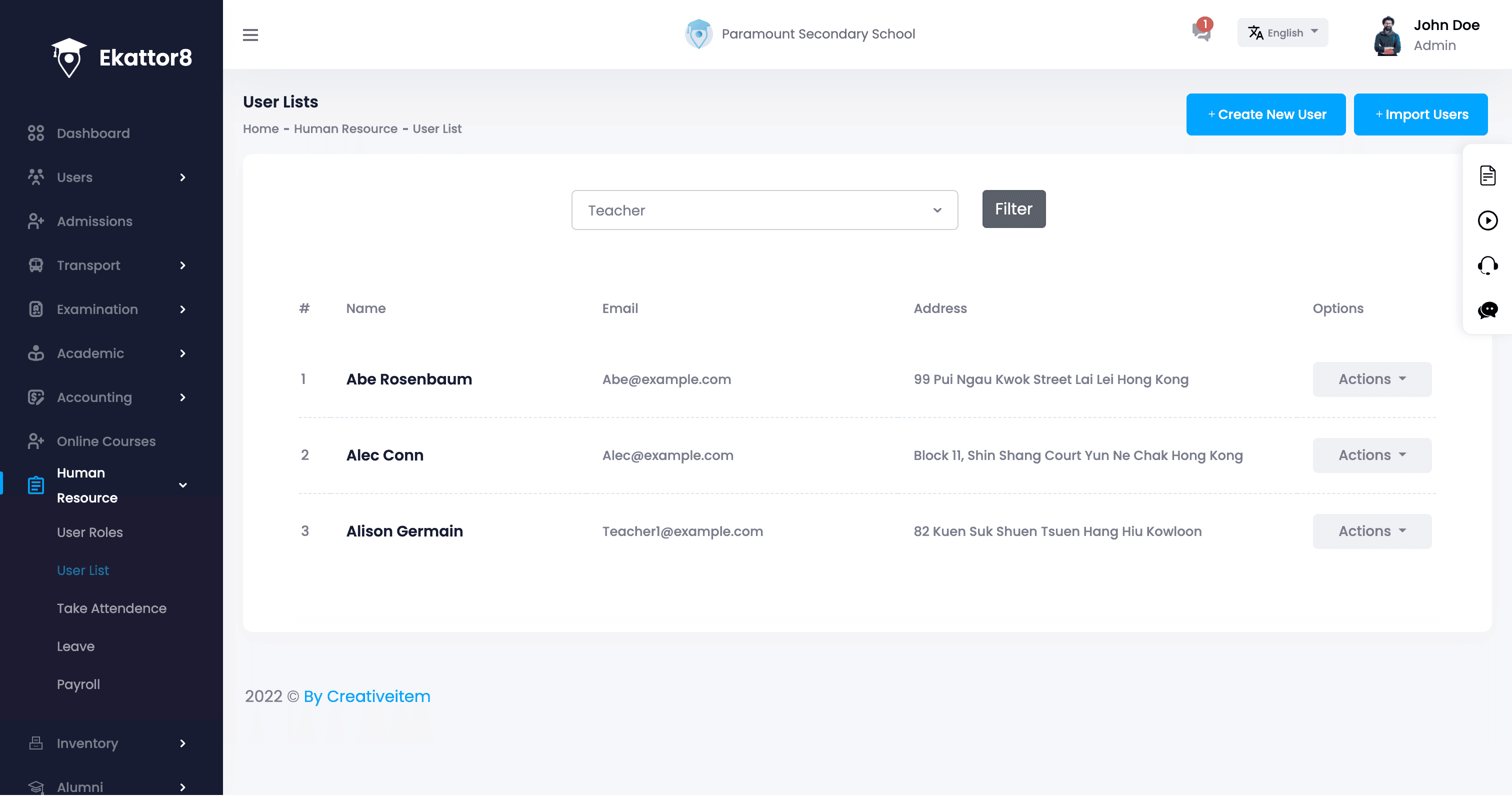Open the documentation icon in the right panel
The image size is (1512, 804).
click(x=1487, y=175)
